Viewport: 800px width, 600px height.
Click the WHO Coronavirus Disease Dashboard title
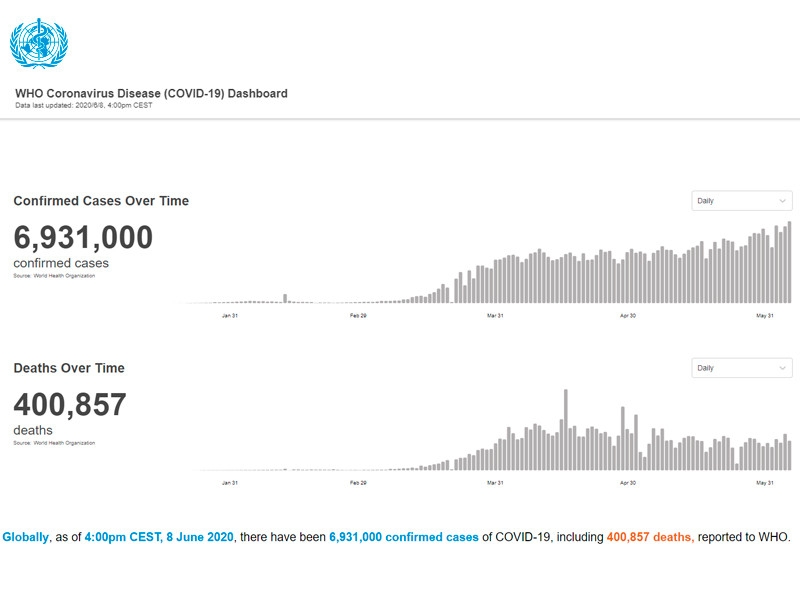[x=151, y=94]
